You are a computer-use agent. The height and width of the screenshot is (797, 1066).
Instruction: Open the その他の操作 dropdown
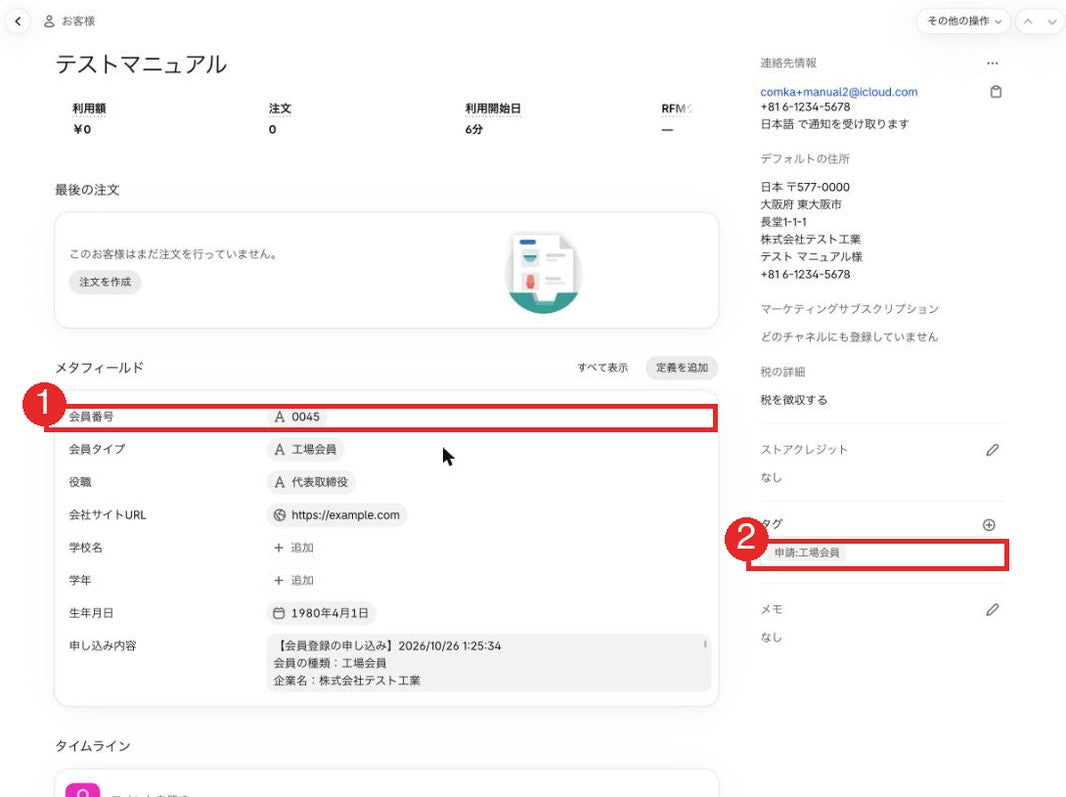click(x=963, y=21)
